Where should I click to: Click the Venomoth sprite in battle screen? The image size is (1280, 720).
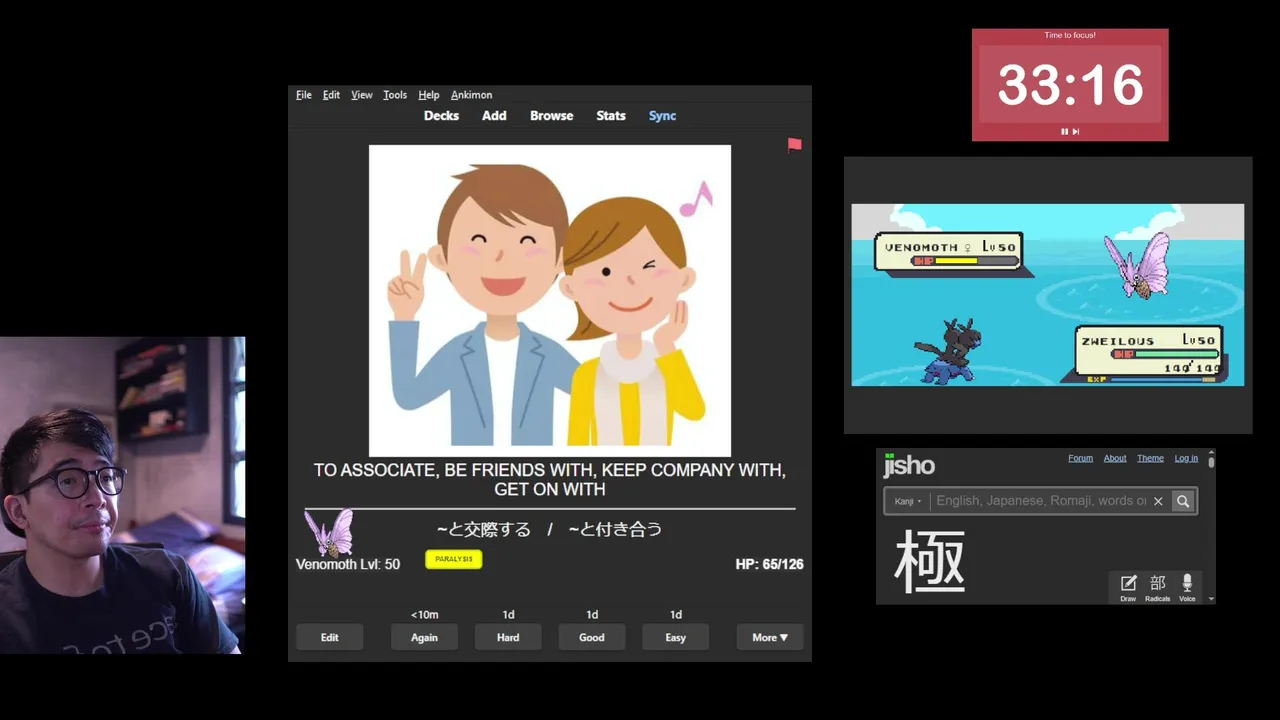click(1137, 265)
